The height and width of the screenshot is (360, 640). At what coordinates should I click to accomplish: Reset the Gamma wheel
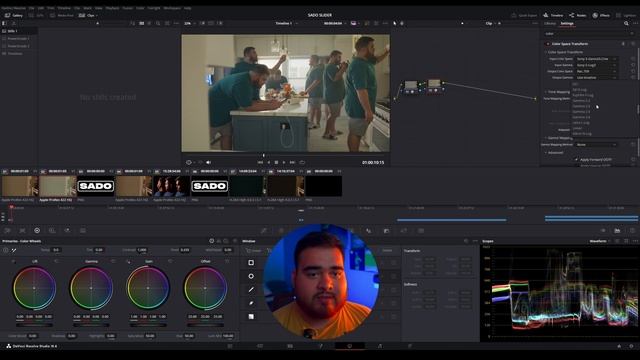coord(113,261)
